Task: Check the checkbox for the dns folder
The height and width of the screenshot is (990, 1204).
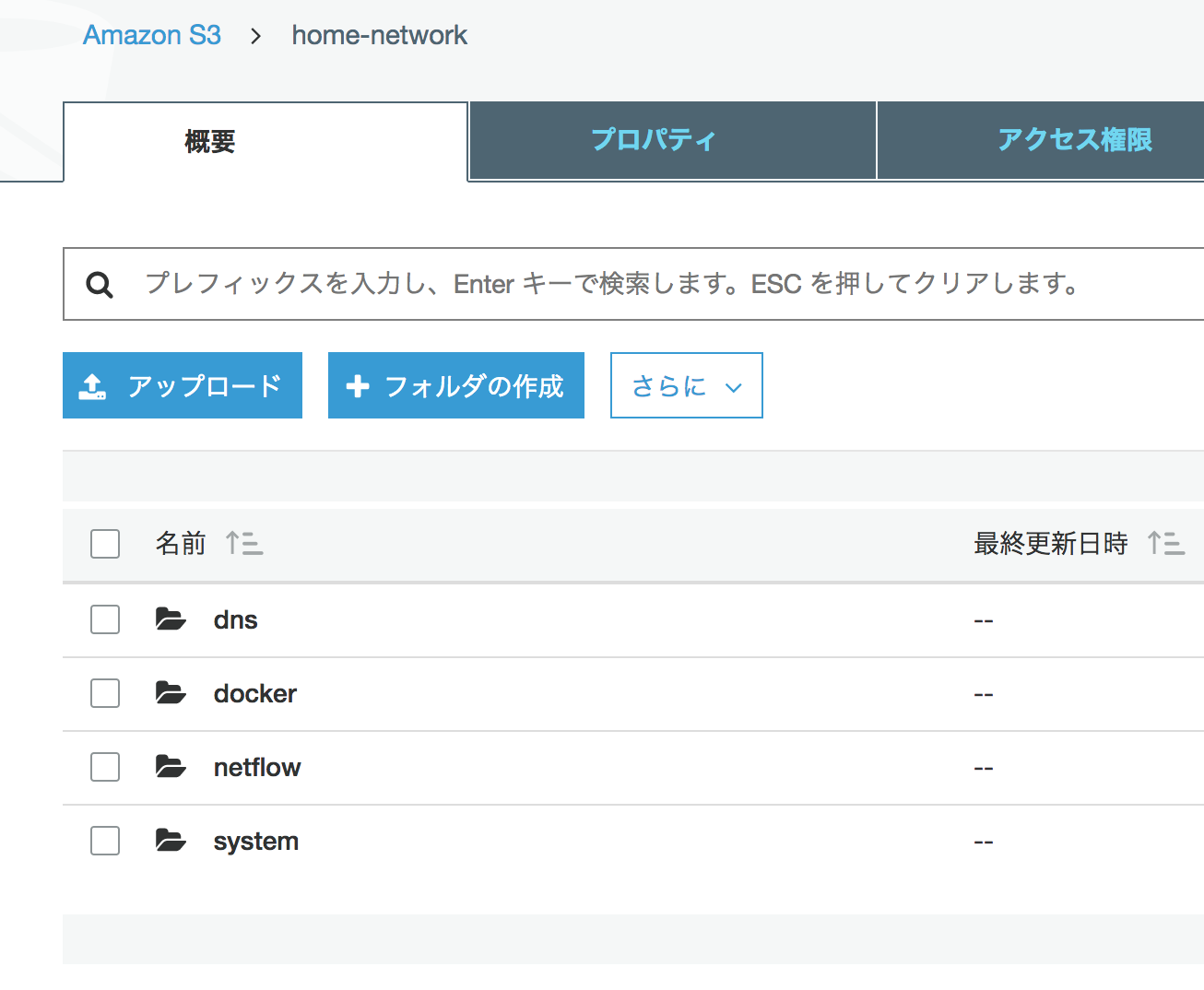Action: [x=104, y=619]
